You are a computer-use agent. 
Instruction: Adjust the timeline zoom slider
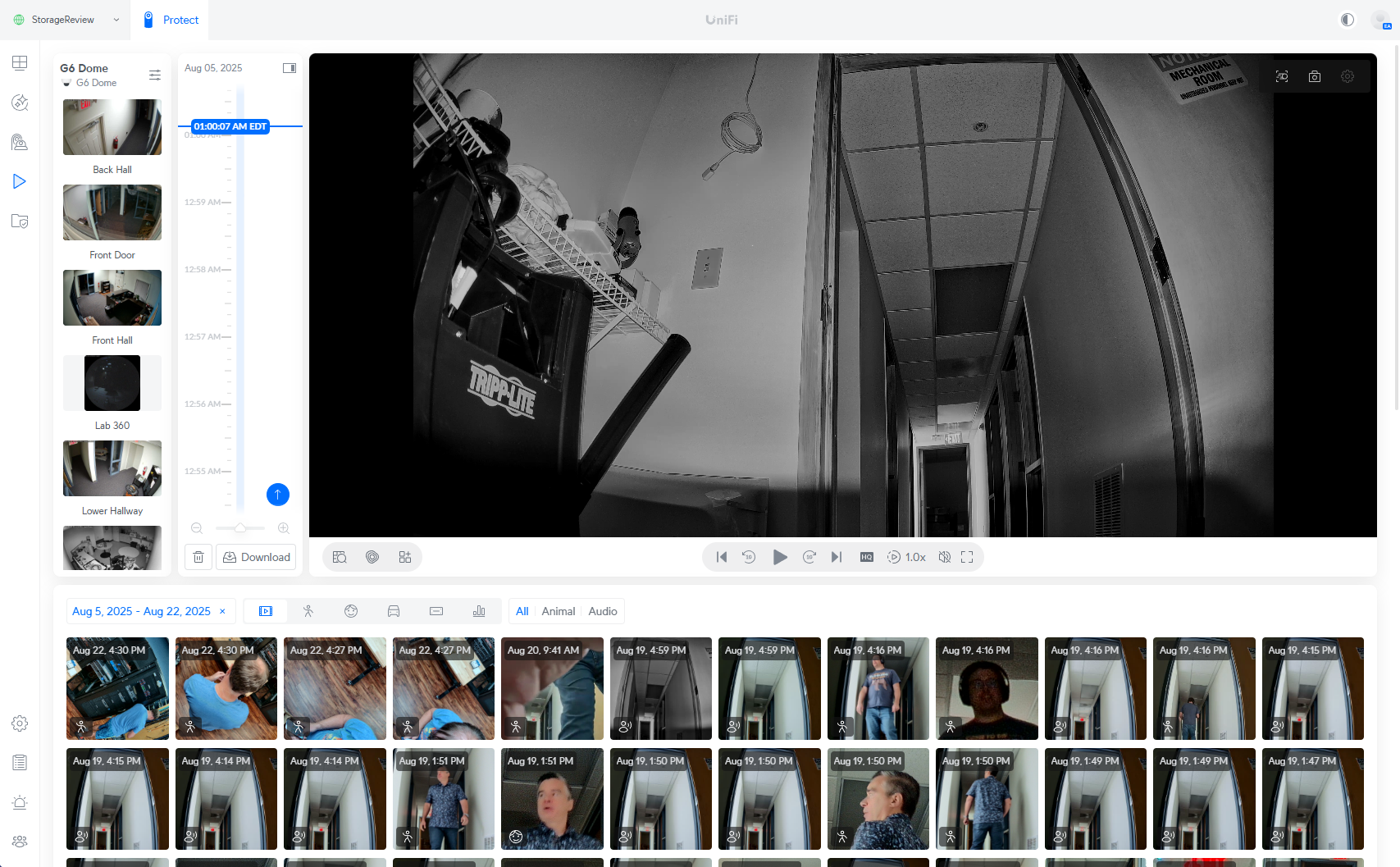click(x=240, y=528)
